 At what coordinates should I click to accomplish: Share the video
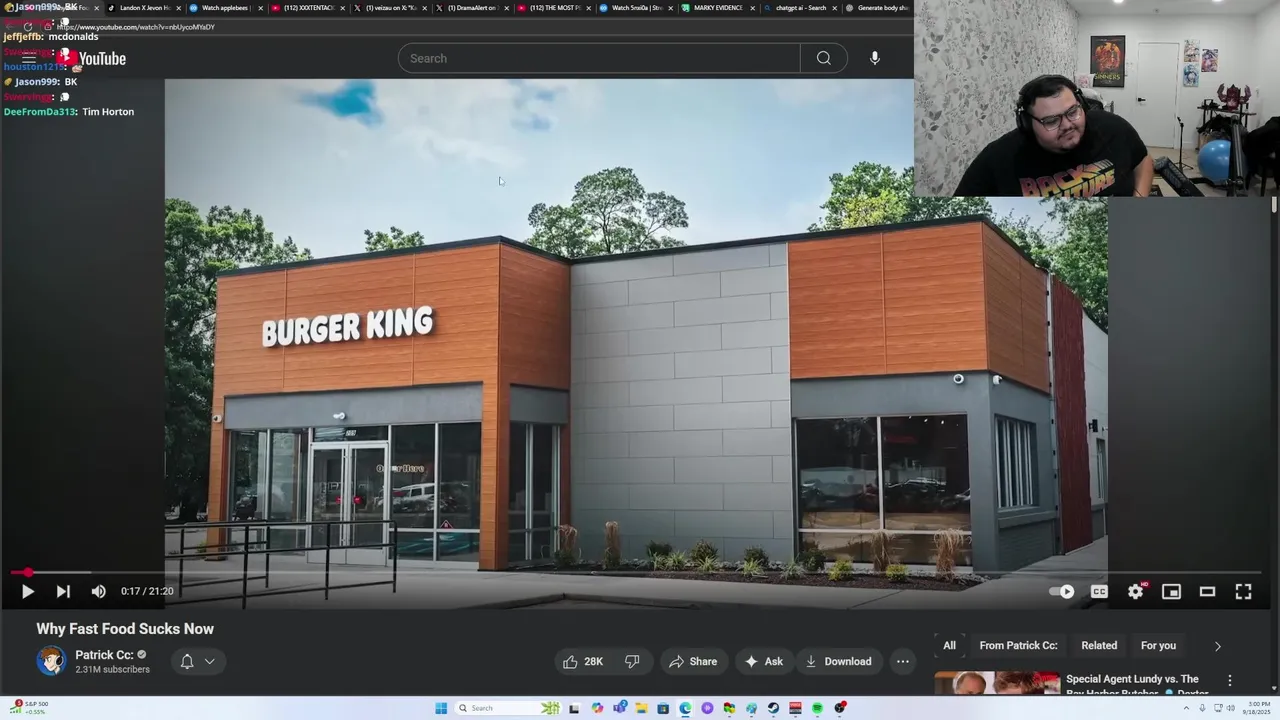pos(693,661)
